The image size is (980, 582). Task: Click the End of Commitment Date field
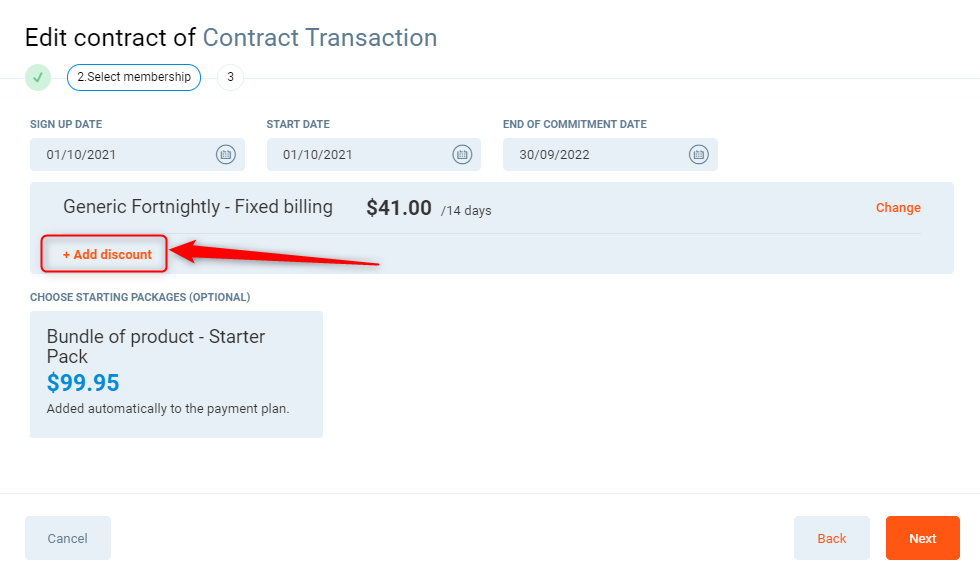click(590, 155)
